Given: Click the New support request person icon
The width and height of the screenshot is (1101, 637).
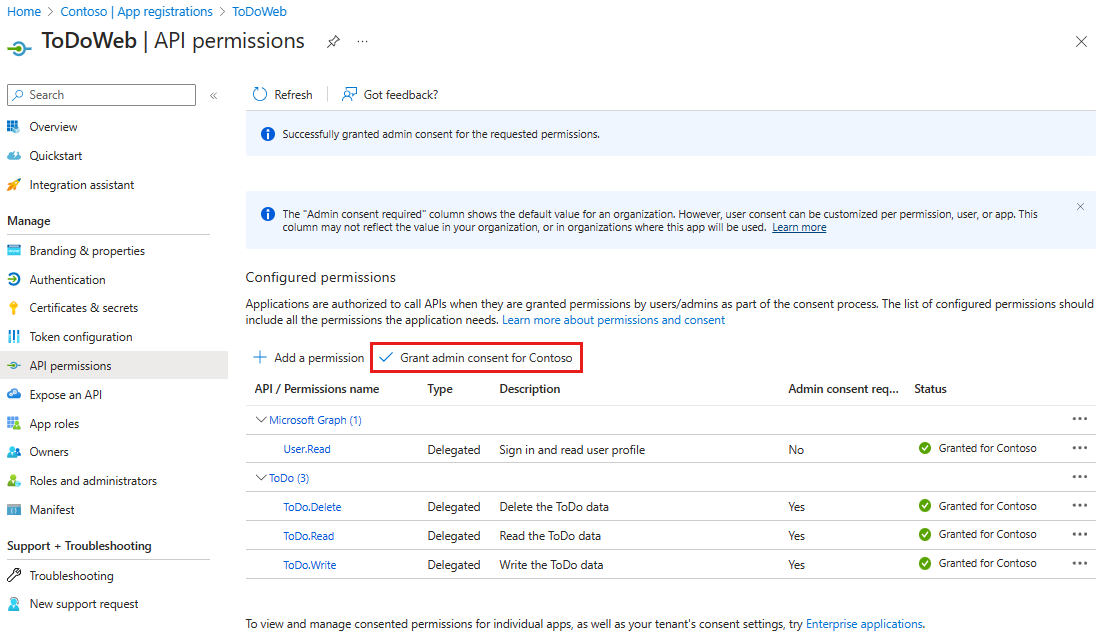Looking at the screenshot, I should click(13, 603).
